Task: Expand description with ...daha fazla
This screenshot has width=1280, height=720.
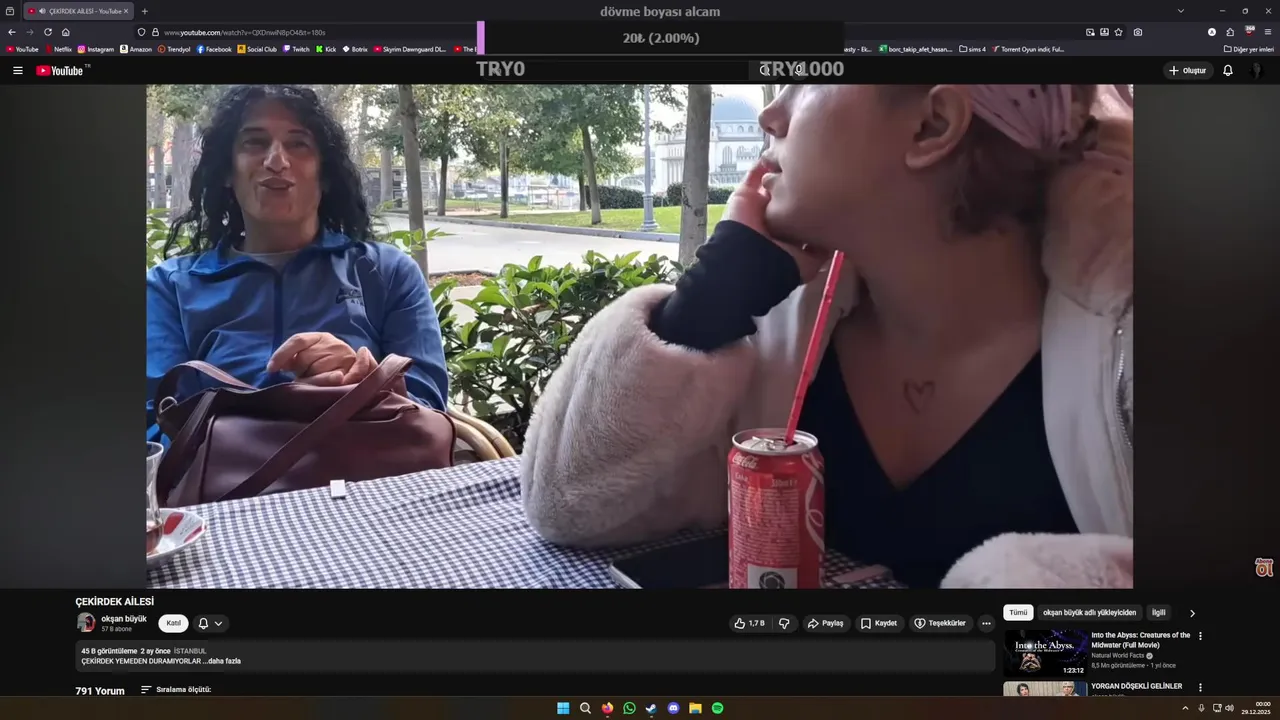Action: tap(224, 661)
